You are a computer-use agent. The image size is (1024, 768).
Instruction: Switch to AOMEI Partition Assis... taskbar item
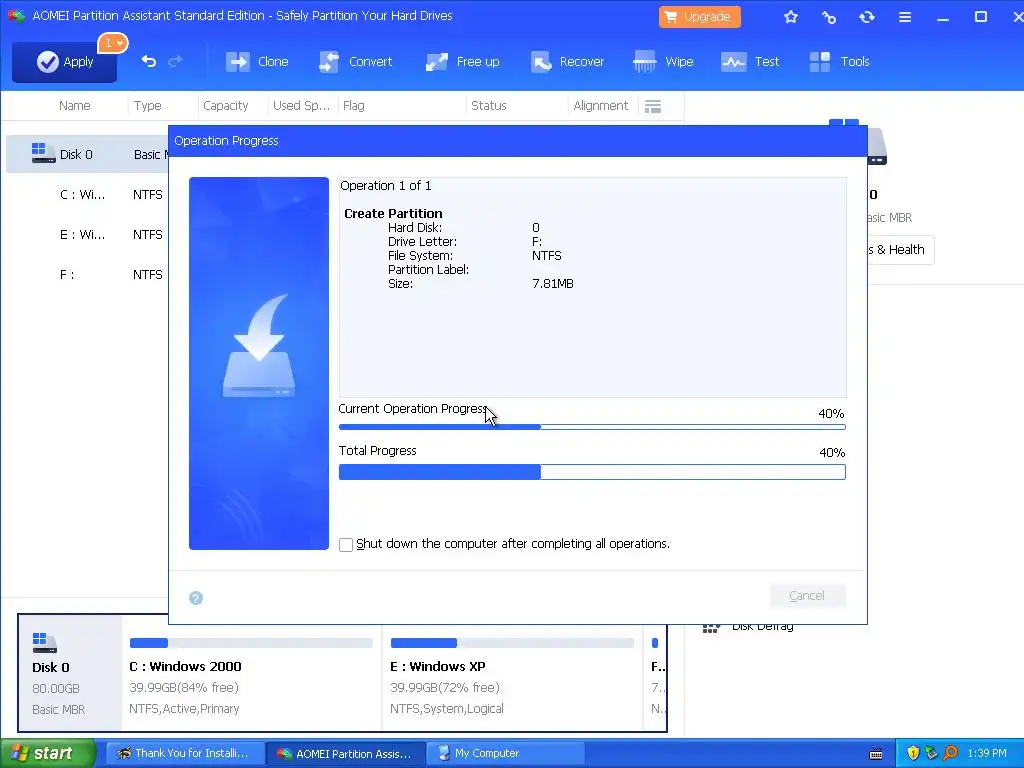(346, 754)
